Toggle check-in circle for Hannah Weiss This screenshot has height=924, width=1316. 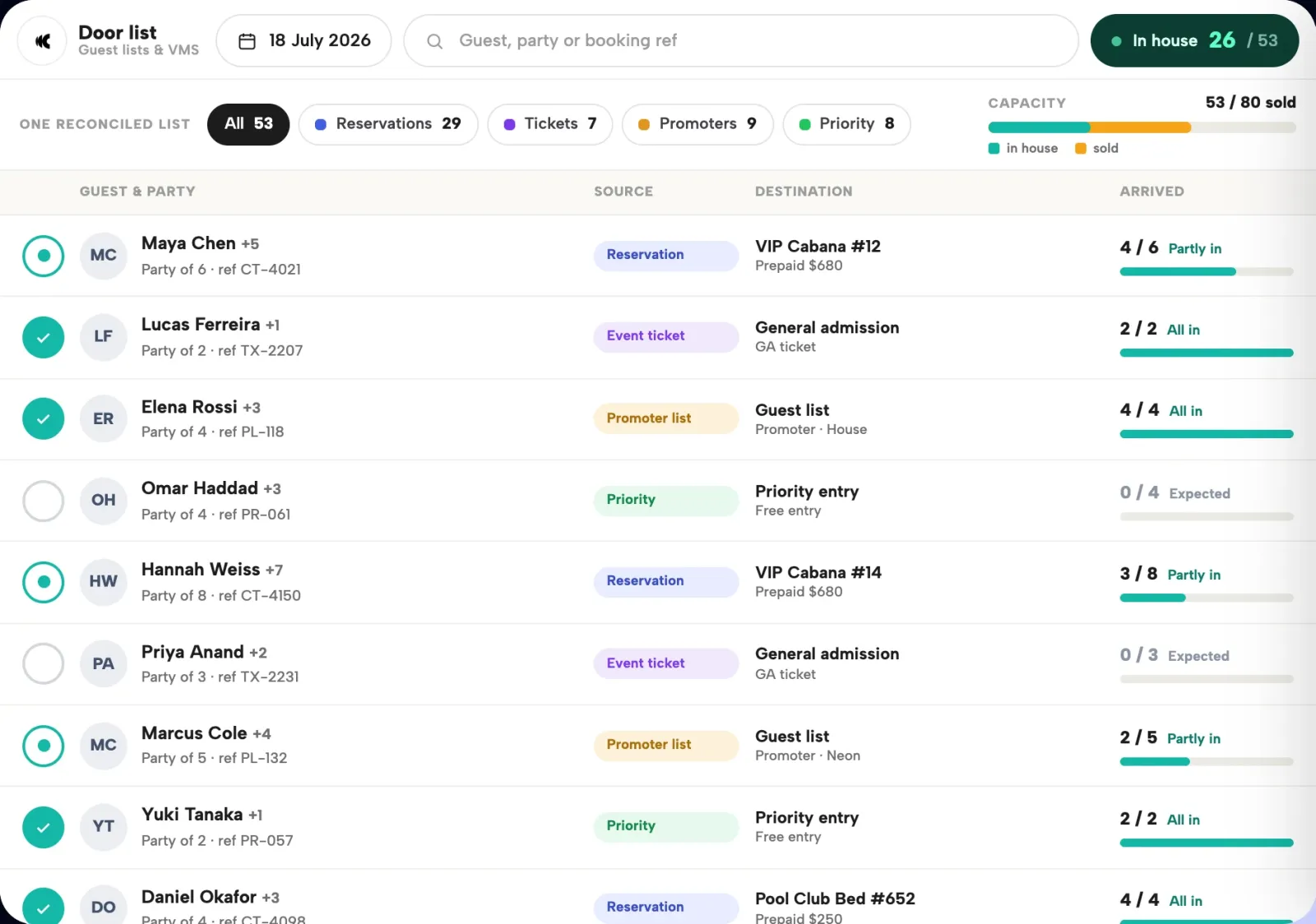tap(44, 582)
